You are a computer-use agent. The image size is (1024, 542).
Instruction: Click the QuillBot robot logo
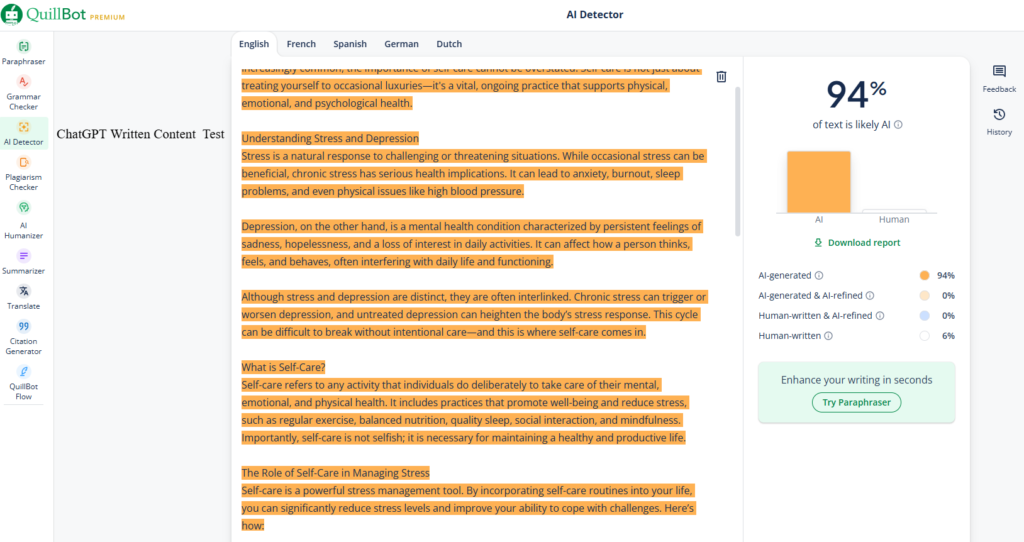tap(12, 14)
